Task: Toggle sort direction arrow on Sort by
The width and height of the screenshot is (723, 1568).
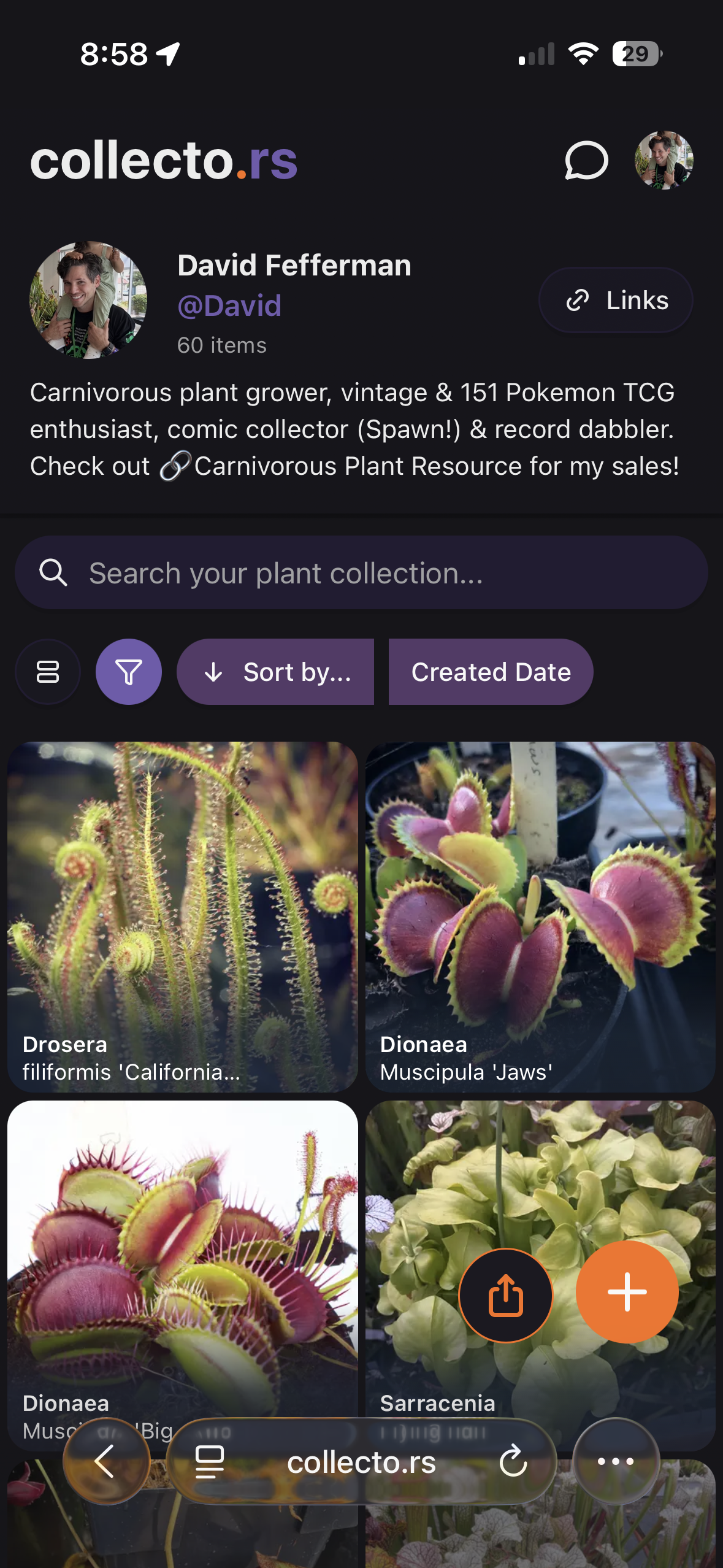Action: coord(213,672)
